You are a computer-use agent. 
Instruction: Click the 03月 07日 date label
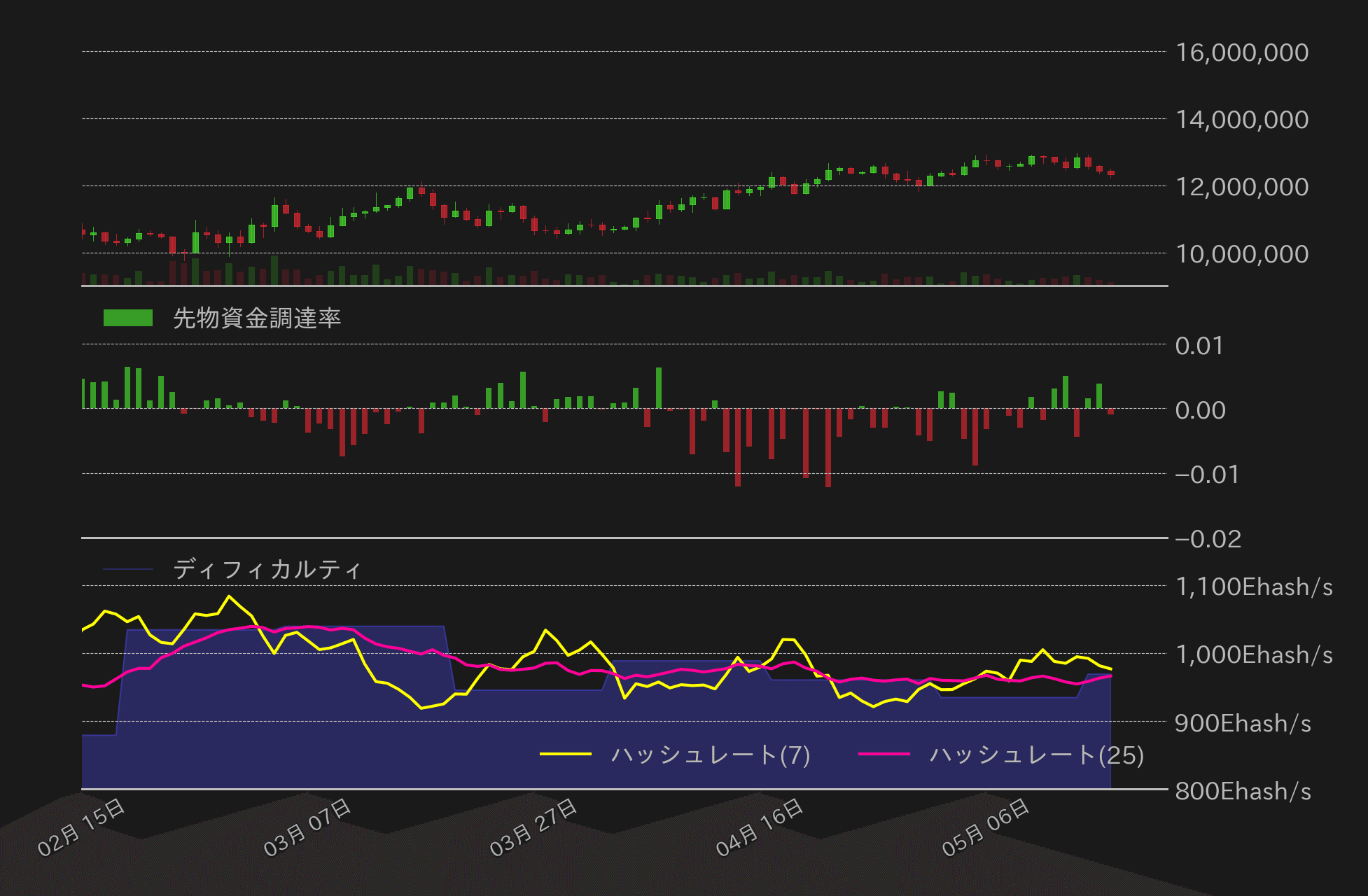click(x=307, y=827)
